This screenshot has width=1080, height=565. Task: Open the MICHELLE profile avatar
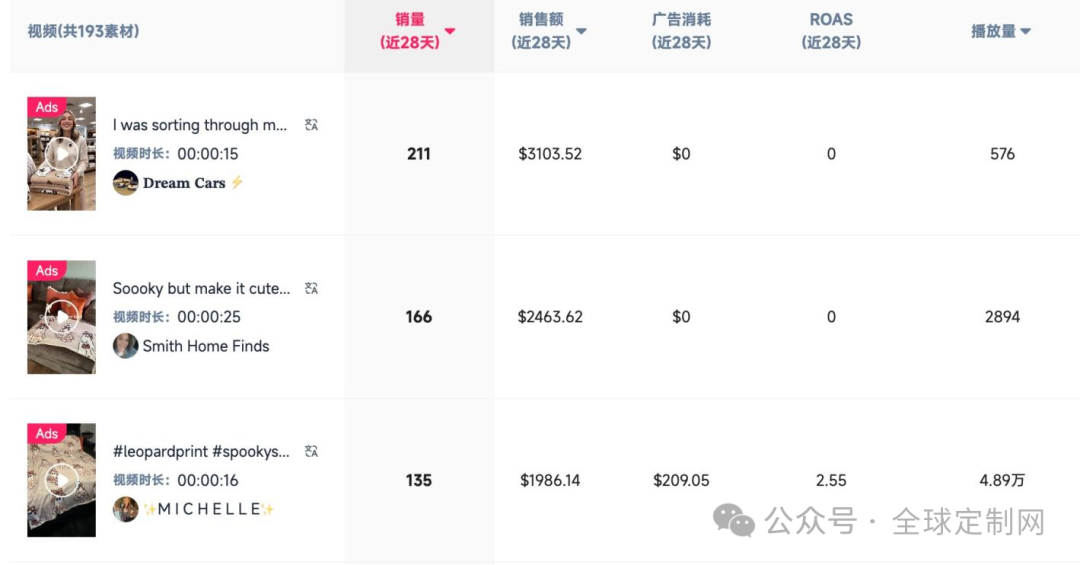[125, 509]
